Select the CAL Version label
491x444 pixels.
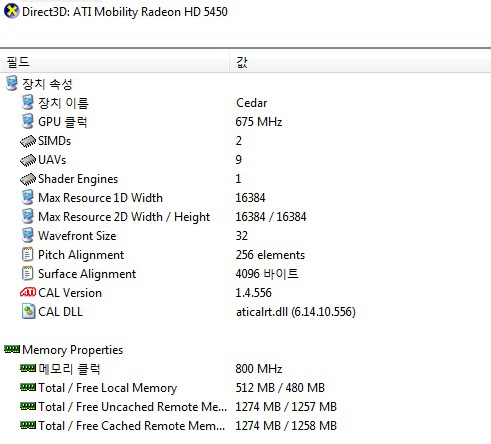[70, 293]
